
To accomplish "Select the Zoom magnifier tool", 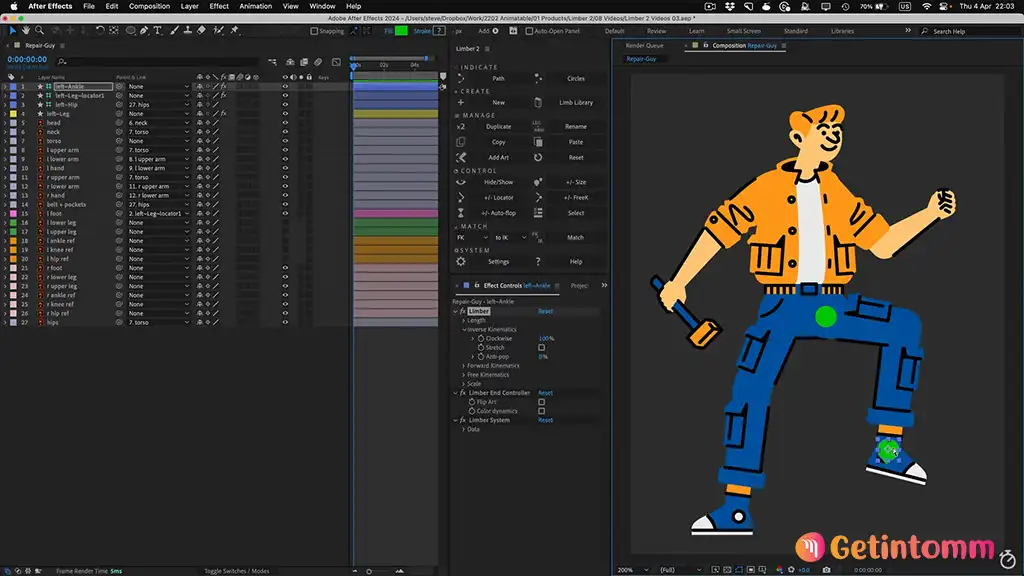I will (x=39, y=31).
